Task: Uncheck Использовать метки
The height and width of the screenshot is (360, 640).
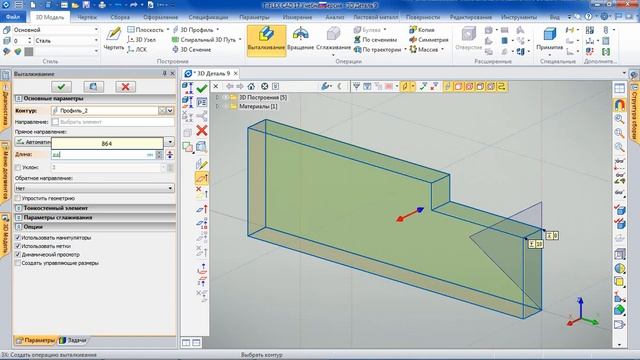Action: tap(18, 246)
